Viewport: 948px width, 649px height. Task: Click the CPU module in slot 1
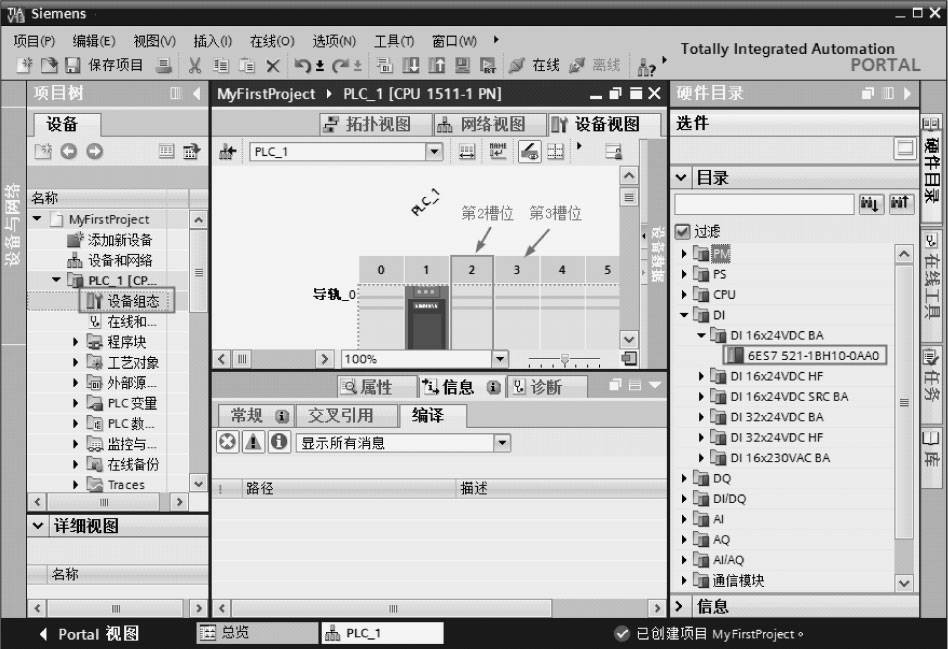(x=426, y=318)
